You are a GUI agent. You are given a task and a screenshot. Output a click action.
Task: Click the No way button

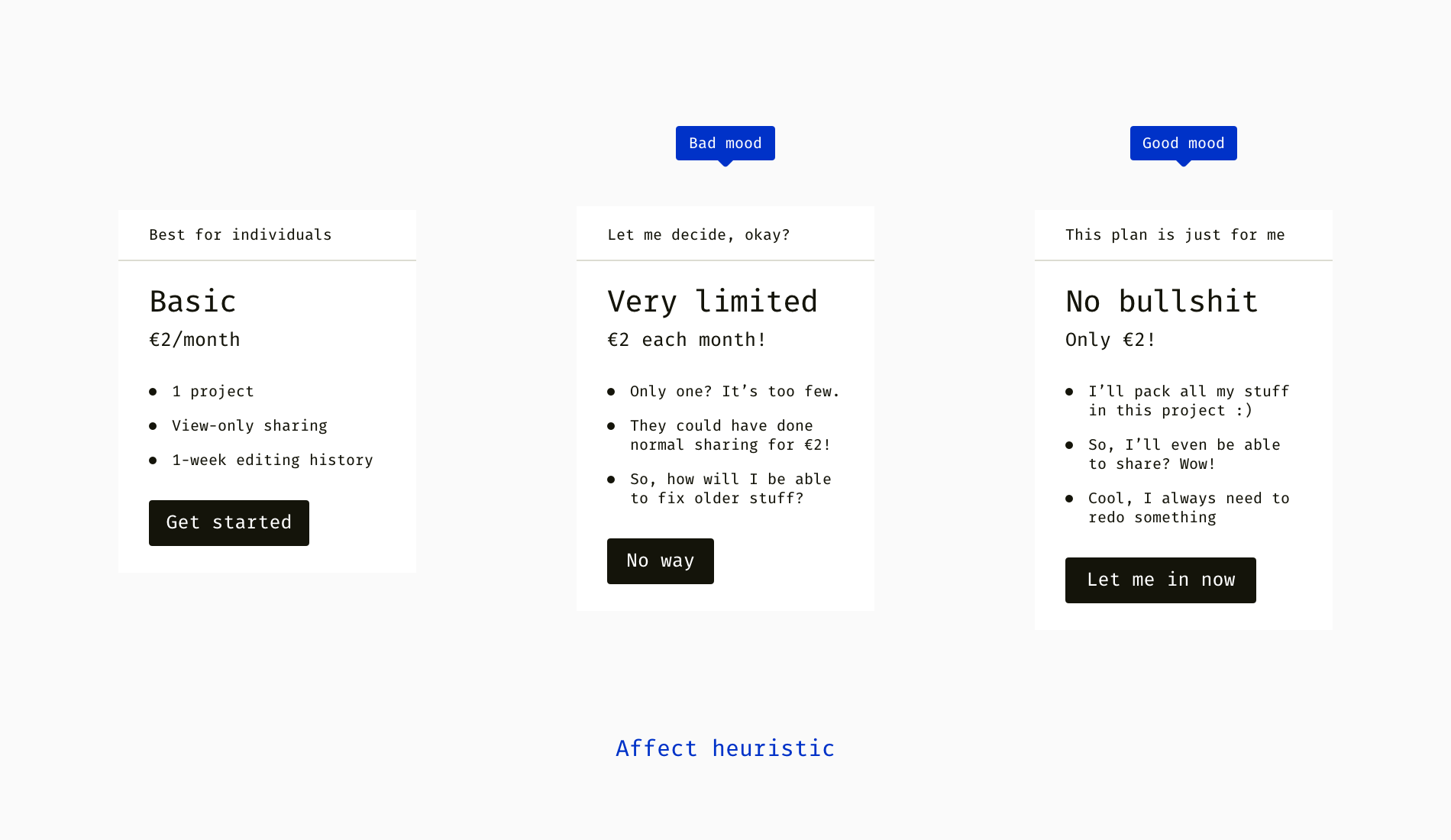tap(661, 561)
